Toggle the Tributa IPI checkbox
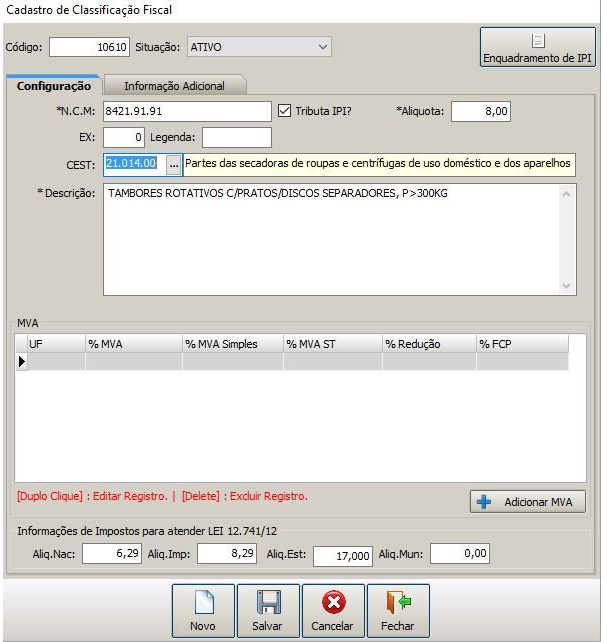 point(285,111)
